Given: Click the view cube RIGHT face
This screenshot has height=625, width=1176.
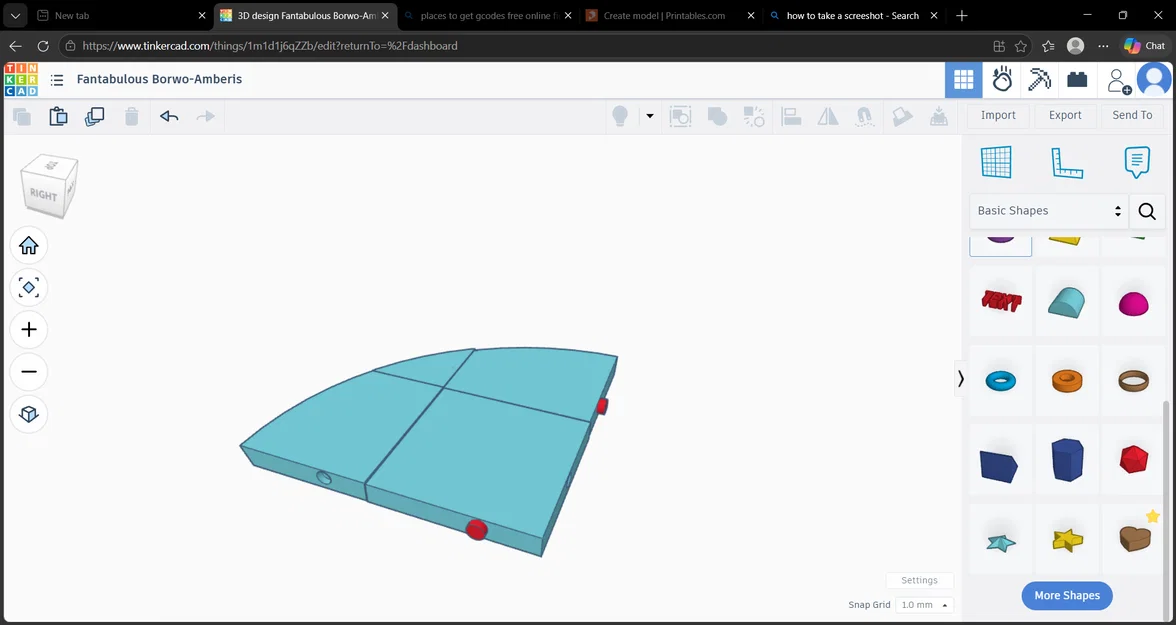Looking at the screenshot, I should coord(45,193).
